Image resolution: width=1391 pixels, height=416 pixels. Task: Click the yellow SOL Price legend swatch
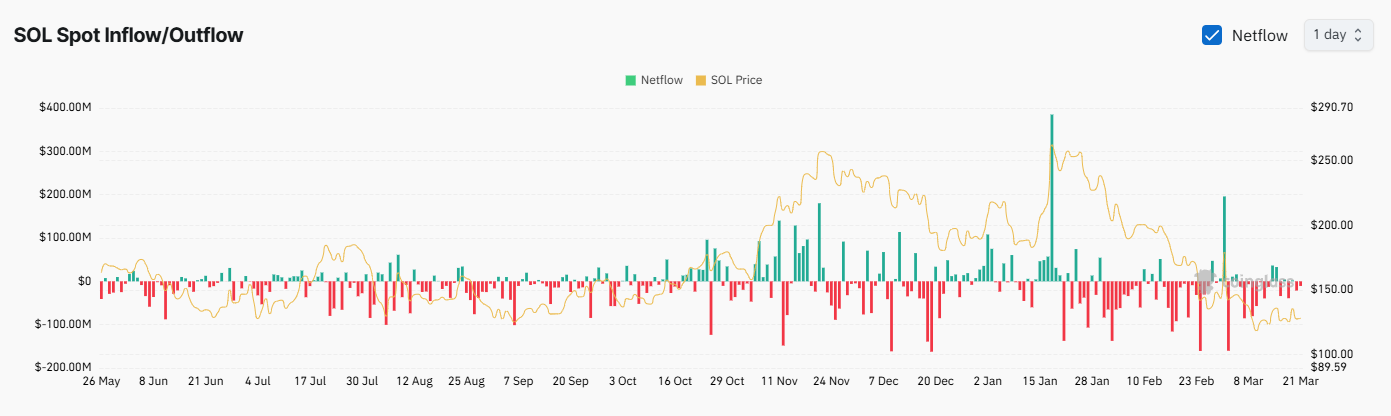point(700,80)
